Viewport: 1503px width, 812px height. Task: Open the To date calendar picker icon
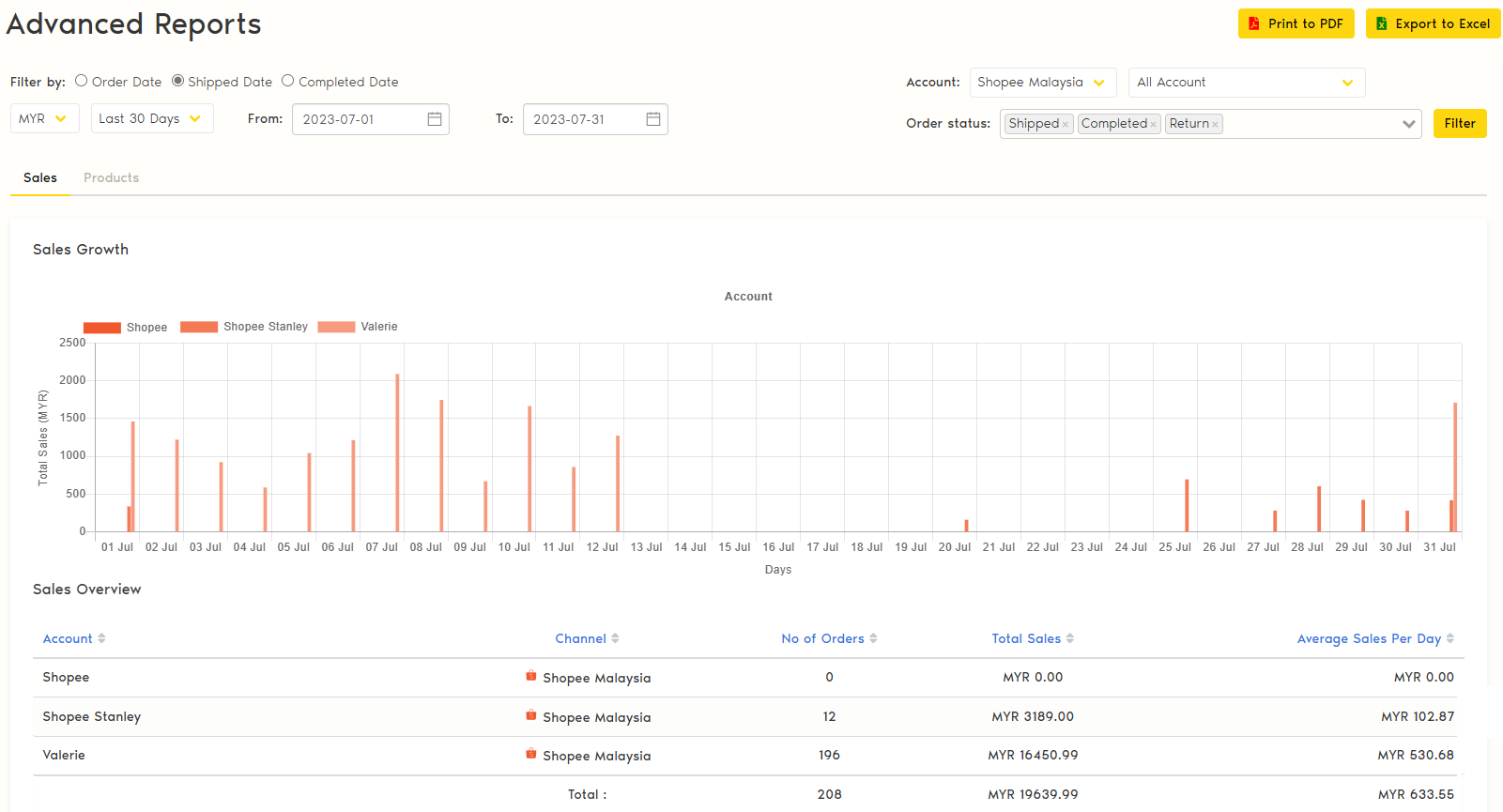tap(653, 119)
